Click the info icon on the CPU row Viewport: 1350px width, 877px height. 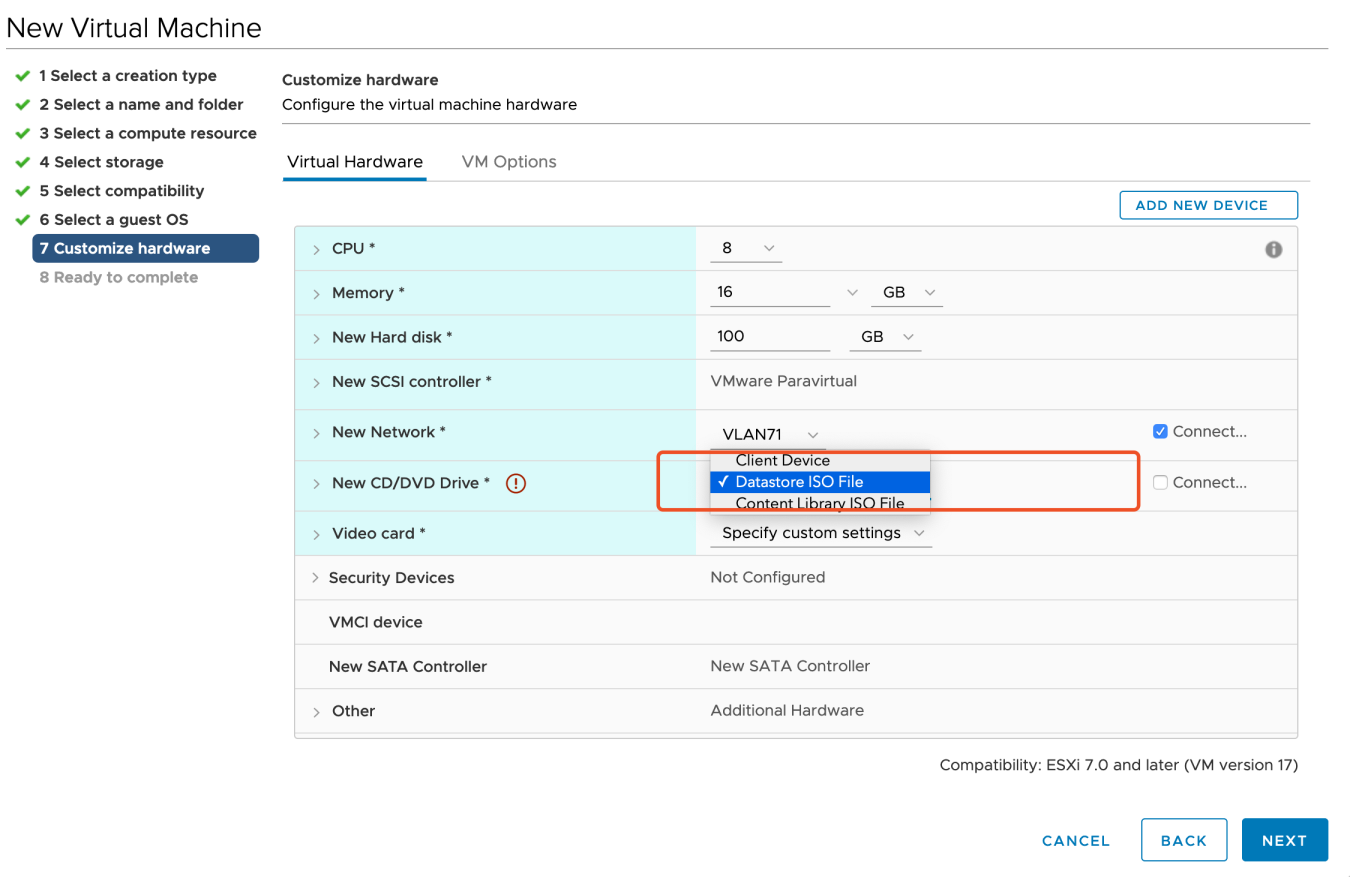1273,248
